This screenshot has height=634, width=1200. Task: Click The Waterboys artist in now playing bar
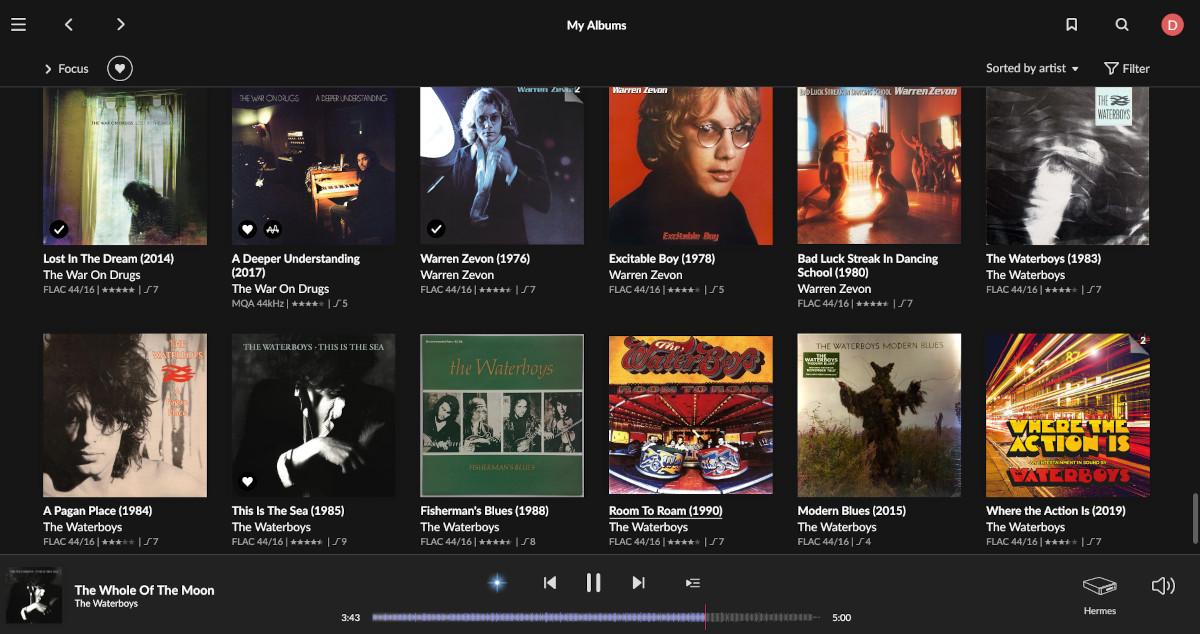tap(106, 604)
